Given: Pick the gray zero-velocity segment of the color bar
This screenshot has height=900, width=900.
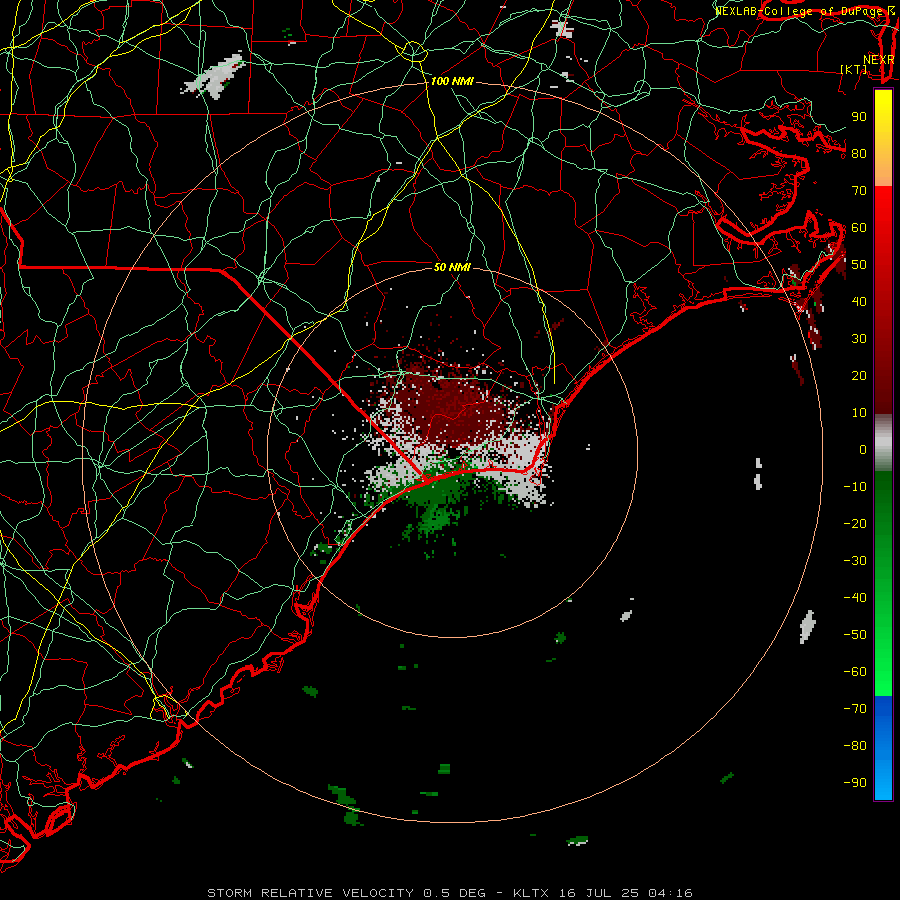Looking at the screenshot, I should [x=883, y=445].
